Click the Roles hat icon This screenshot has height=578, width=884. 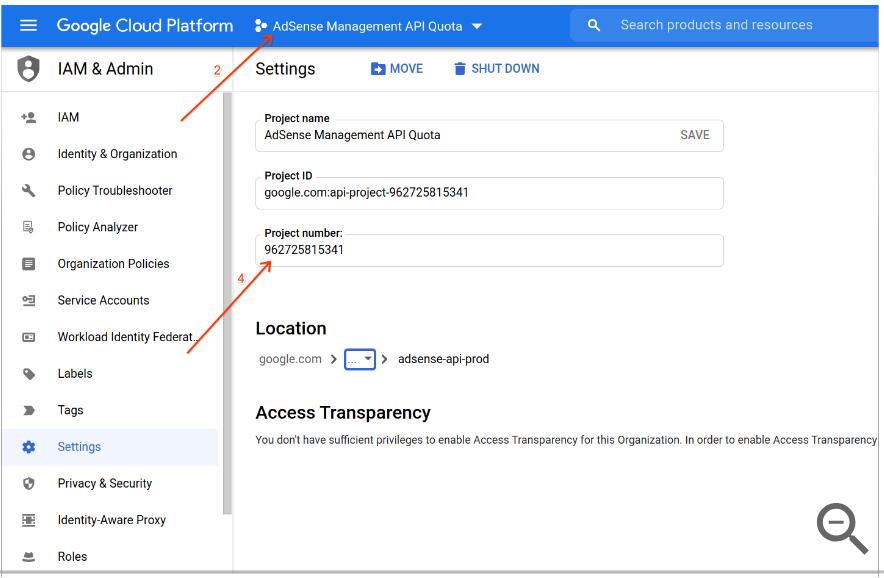(28, 557)
